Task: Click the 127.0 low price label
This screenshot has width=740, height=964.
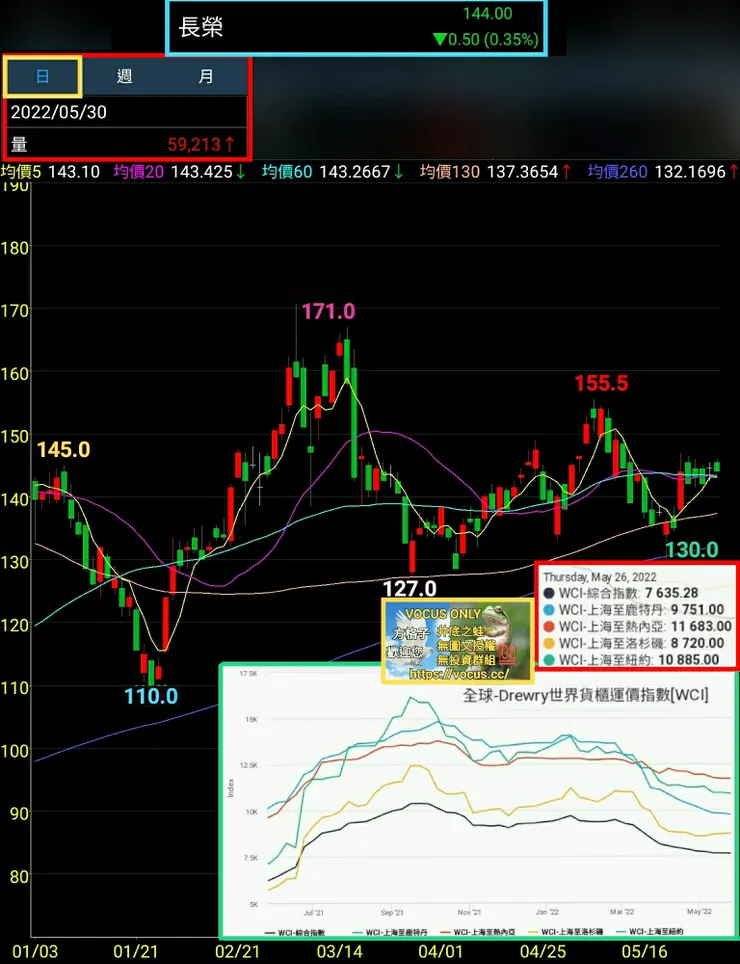Action: click(x=409, y=589)
